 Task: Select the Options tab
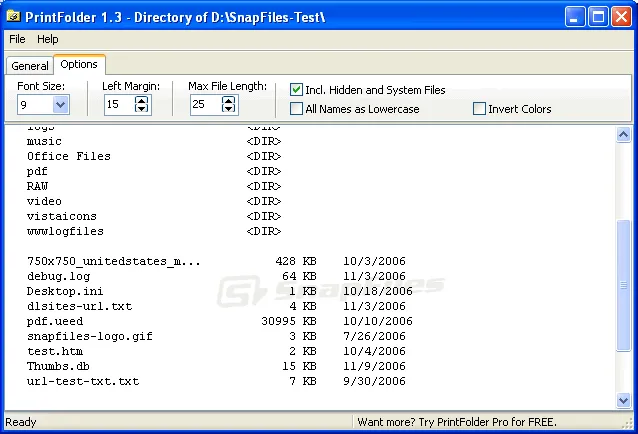click(x=79, y=64)
